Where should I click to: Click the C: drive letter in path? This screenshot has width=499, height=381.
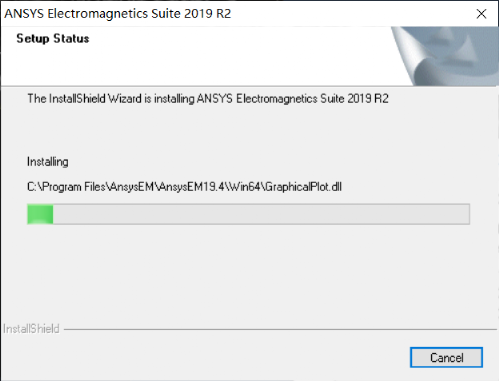(x=32, y=187)
